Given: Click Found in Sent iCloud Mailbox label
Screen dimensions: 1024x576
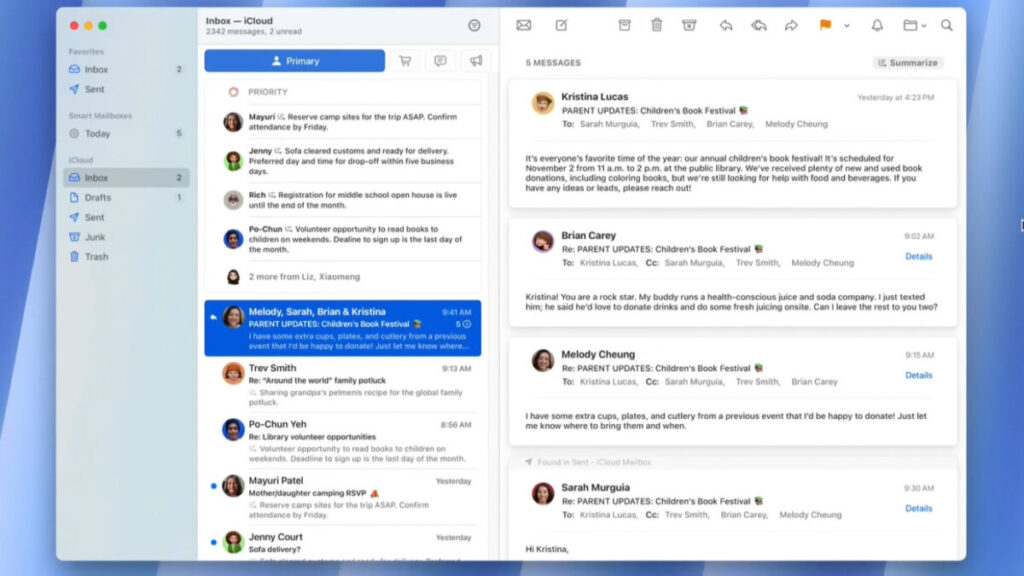Looking at the screenshot, I should 594,462.
